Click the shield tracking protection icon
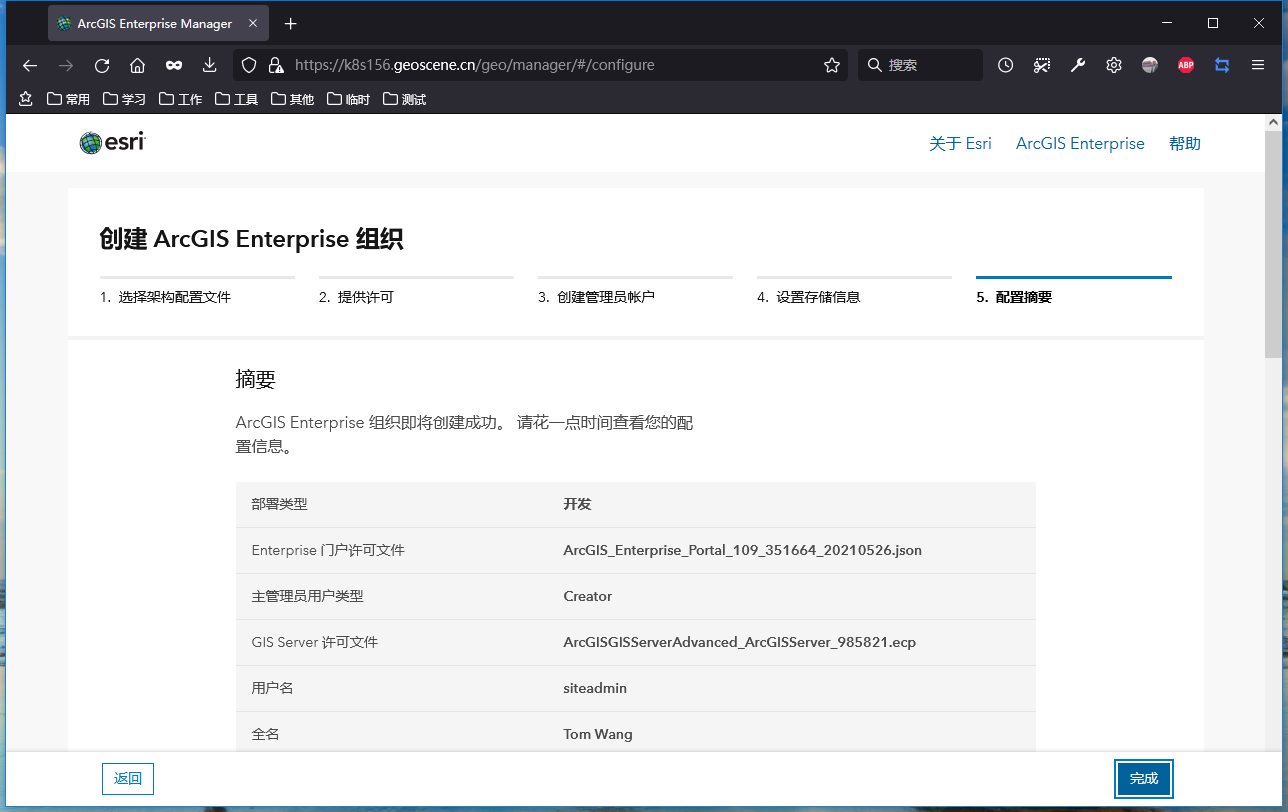The width and height of the screenshot is (1288, 812). click(x=250, y=65)
